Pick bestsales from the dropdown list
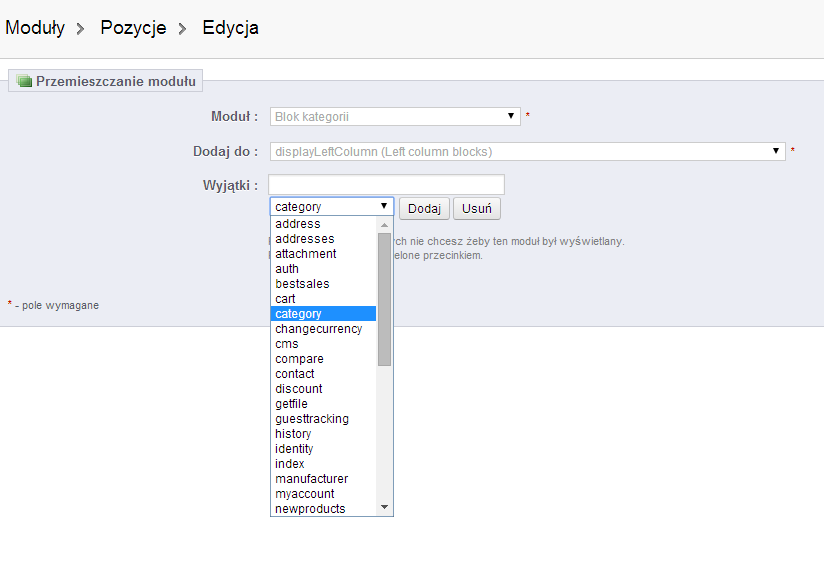 coord(324,284)
